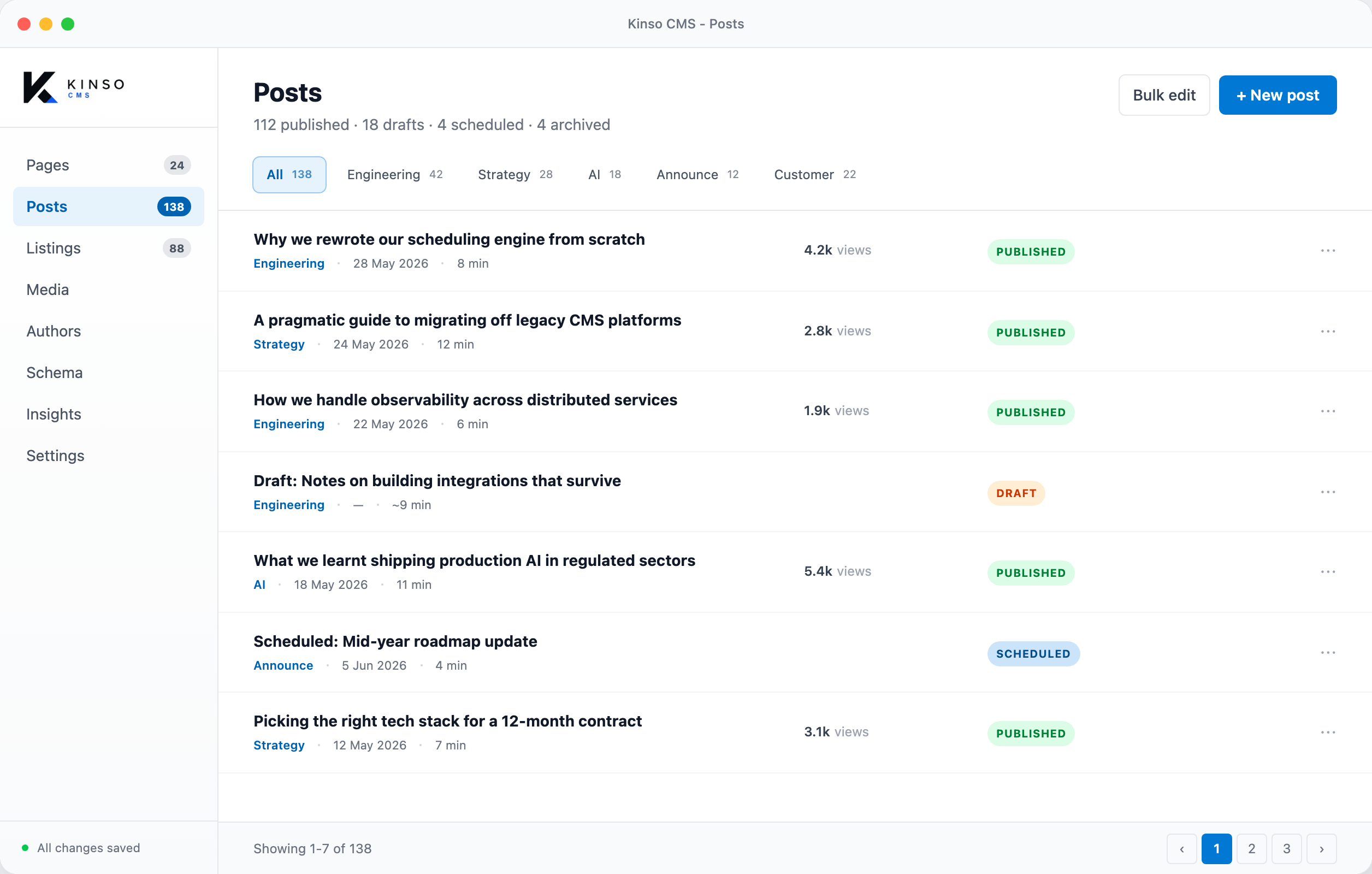Create a new post
Screen dimensions: 1372x874
coord(1278,95)
